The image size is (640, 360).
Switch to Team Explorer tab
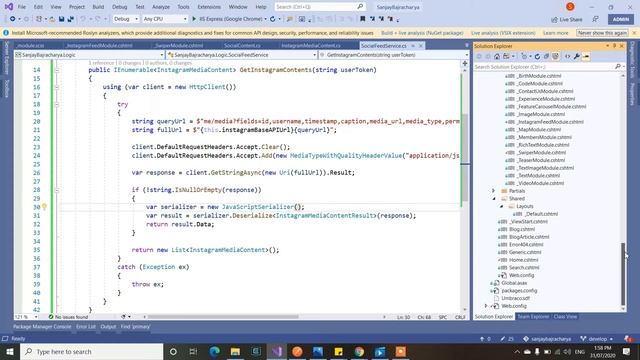(533, 316)
